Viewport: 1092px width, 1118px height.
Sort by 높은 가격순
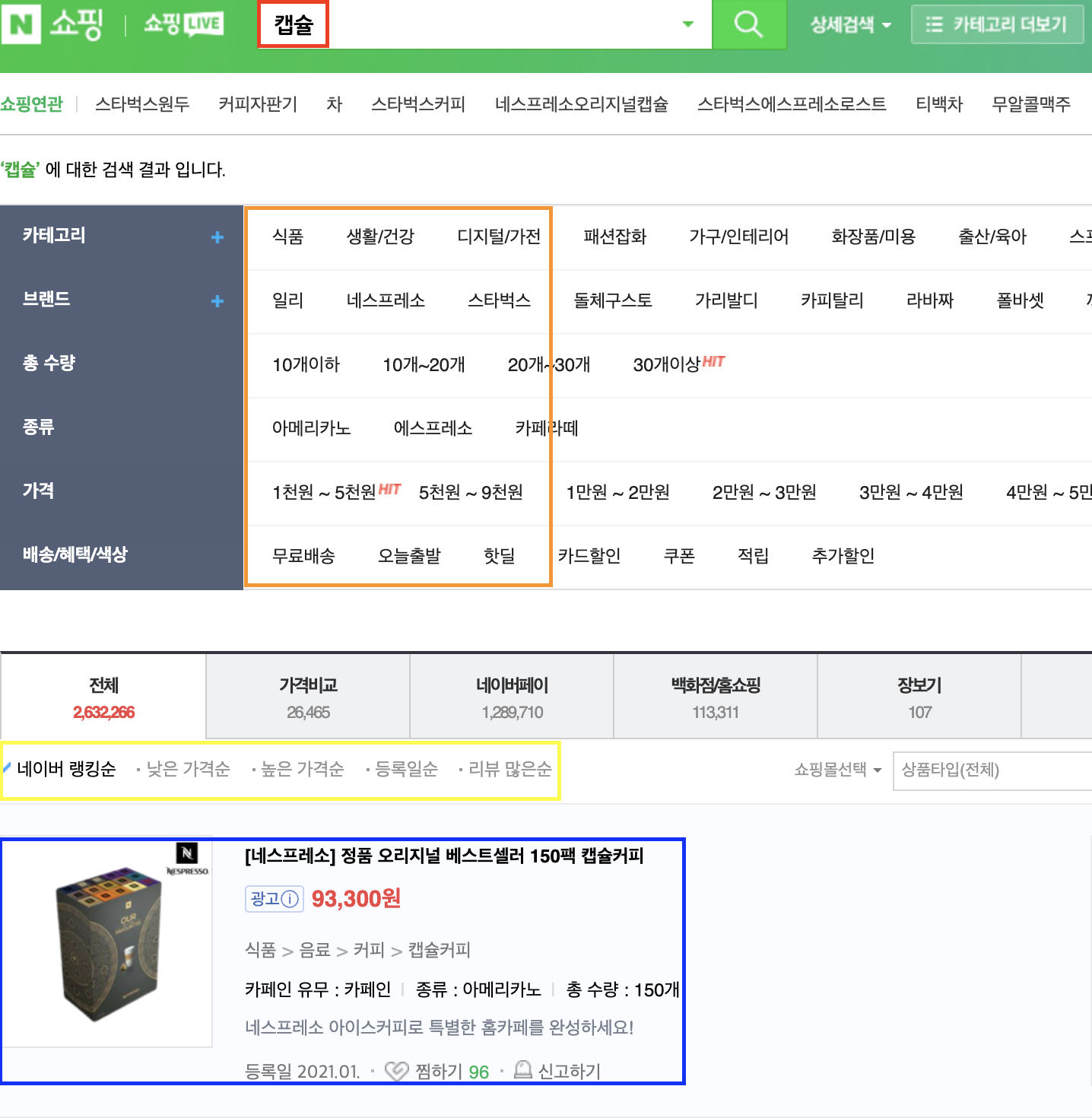click(x=302, y=769)
